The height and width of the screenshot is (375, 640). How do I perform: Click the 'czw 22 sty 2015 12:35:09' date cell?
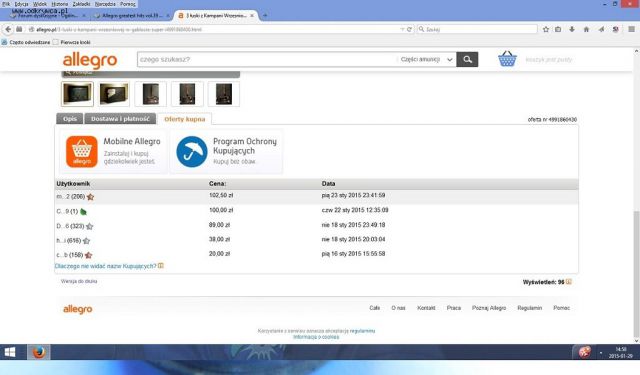pos(355,210)
